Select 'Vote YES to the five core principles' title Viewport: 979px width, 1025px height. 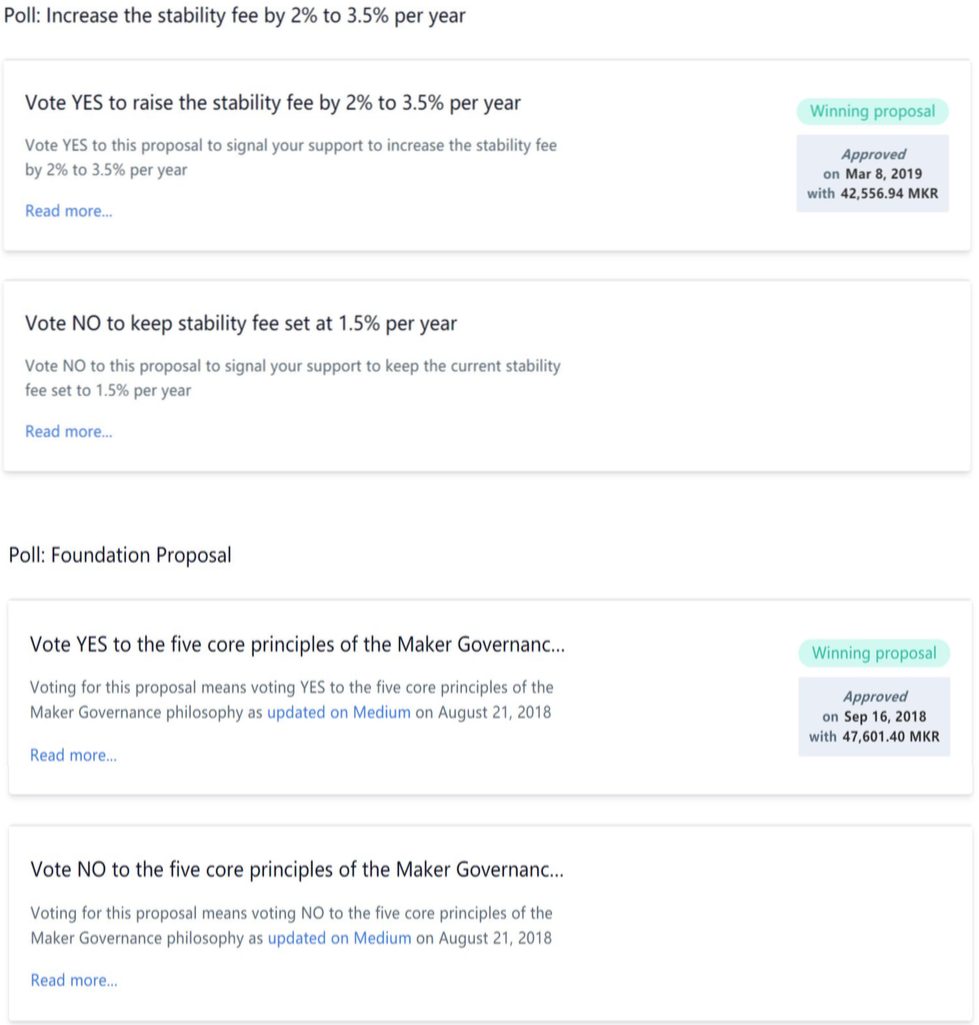297,645
